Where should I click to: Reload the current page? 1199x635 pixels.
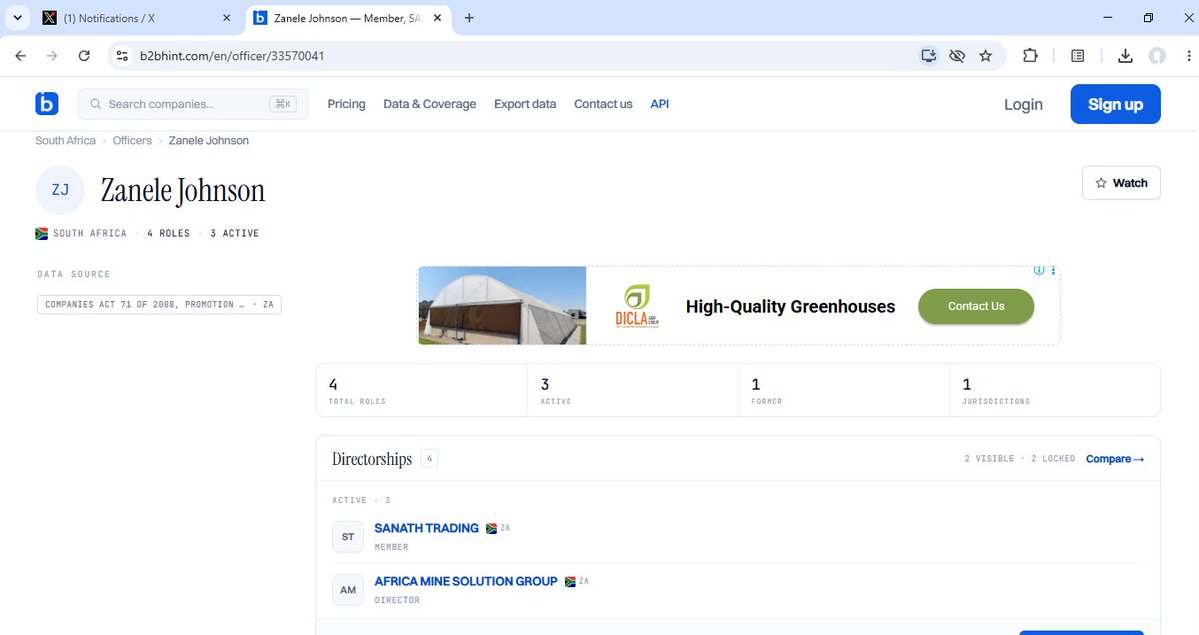tap(84, 56)
